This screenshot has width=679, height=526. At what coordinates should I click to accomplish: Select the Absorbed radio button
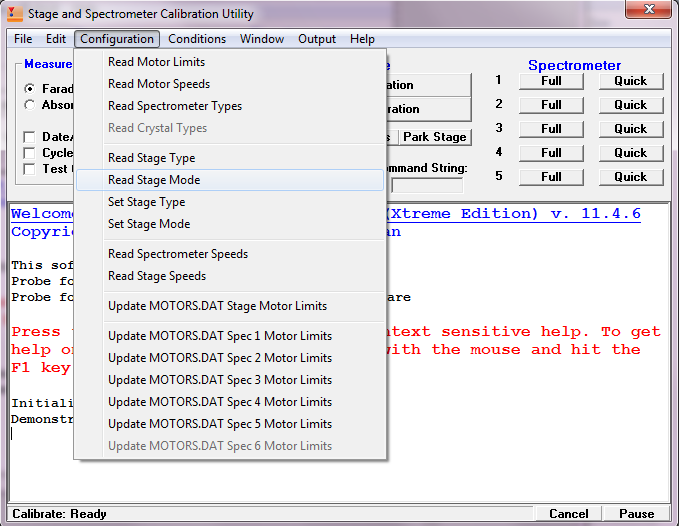(x=30, y=105)
